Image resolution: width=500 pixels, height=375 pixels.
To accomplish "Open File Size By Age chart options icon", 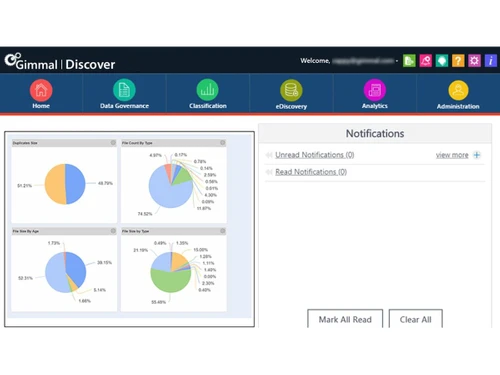I will (x=113, y=231).
